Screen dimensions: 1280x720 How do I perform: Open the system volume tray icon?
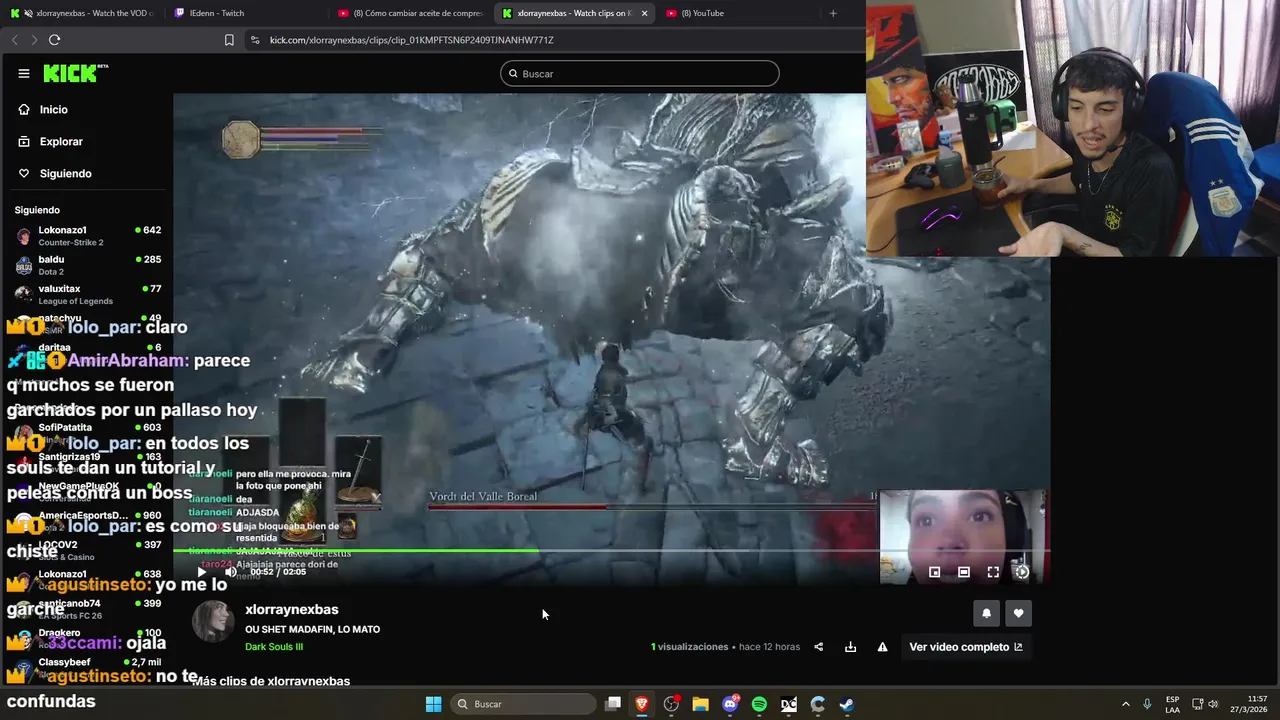(1213, 704)
